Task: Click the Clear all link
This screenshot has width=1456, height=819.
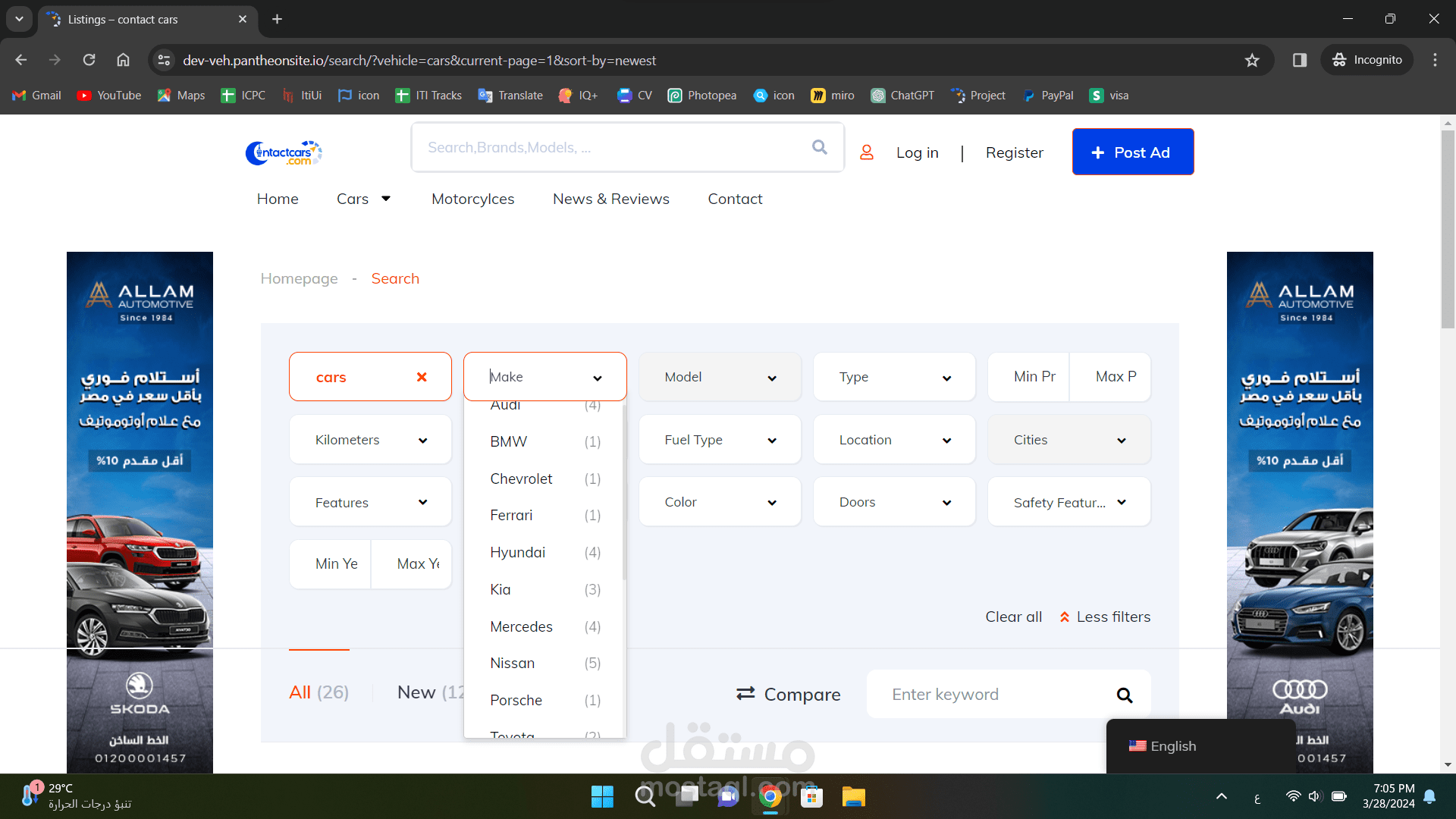Action: 1013,617
